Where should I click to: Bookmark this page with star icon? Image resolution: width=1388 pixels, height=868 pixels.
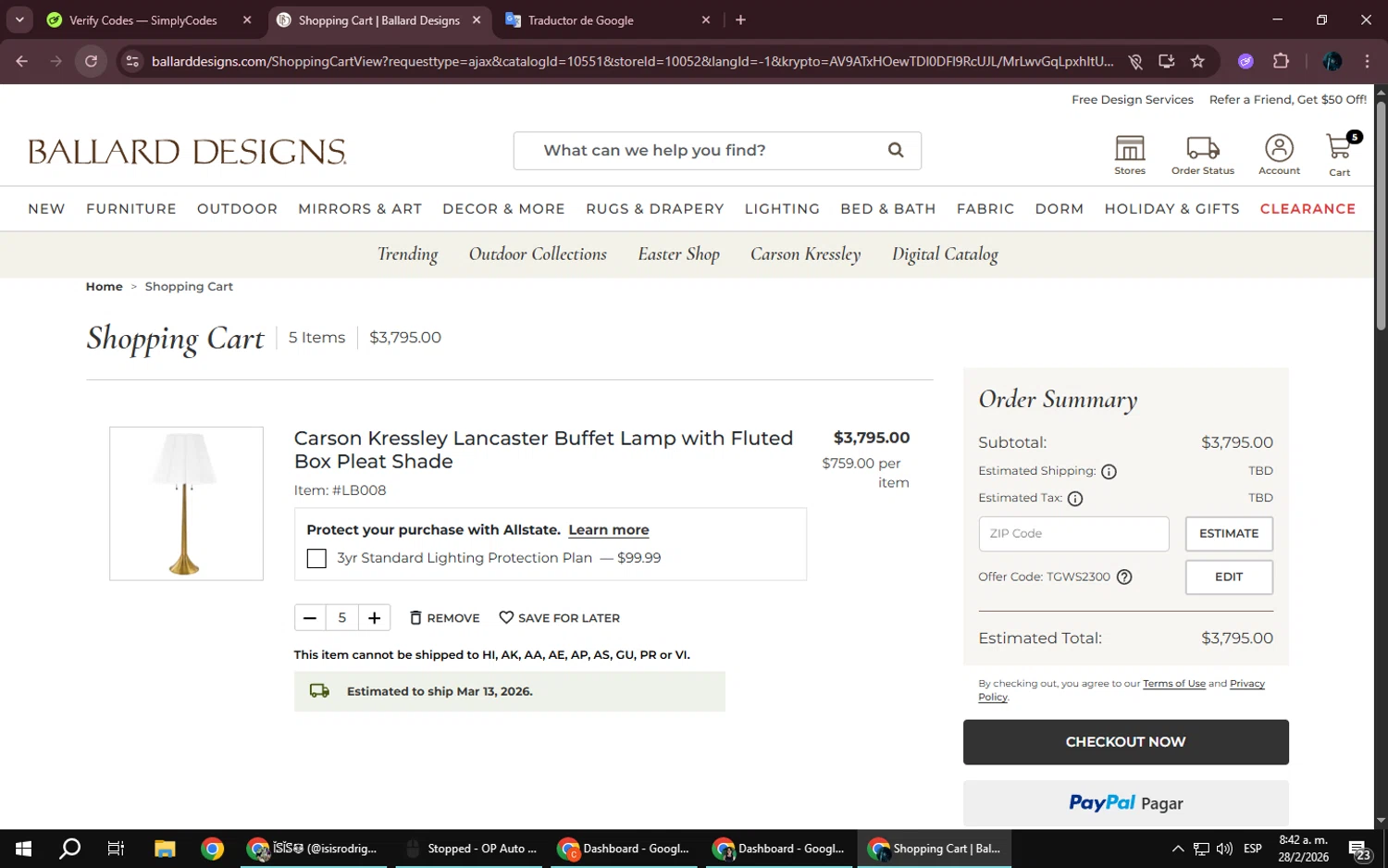[1197, 61]
